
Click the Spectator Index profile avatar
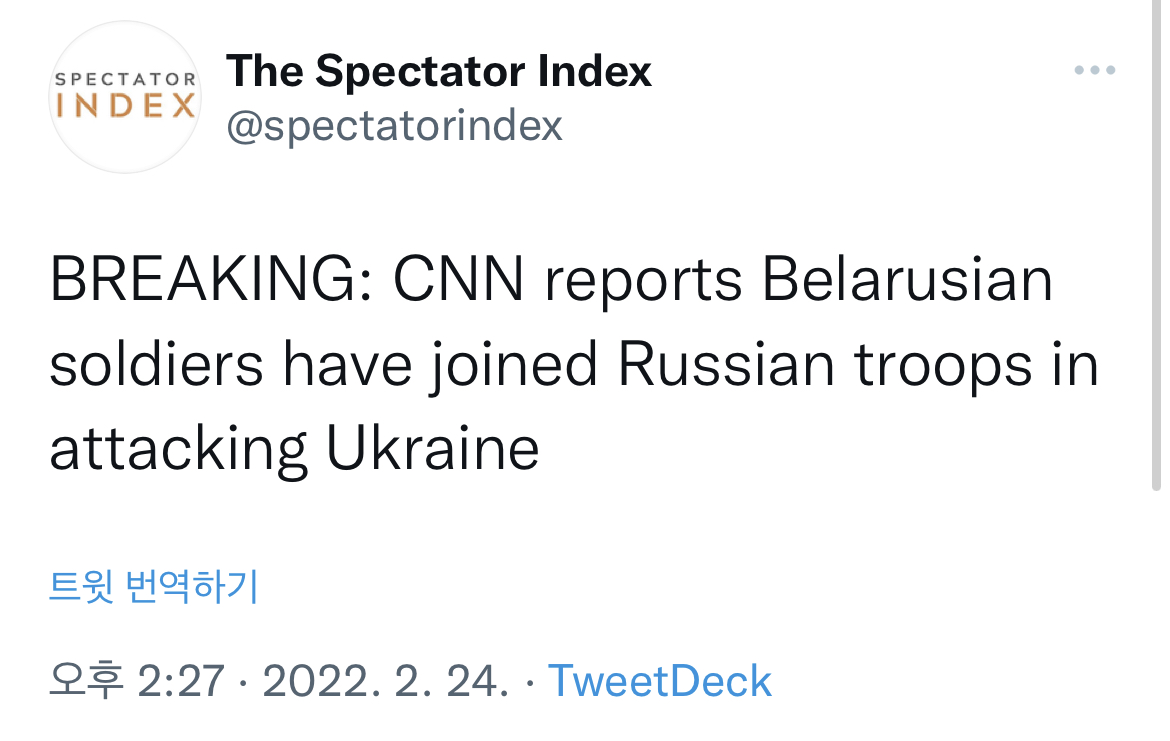pyautogui.click(x=124, y=97)
